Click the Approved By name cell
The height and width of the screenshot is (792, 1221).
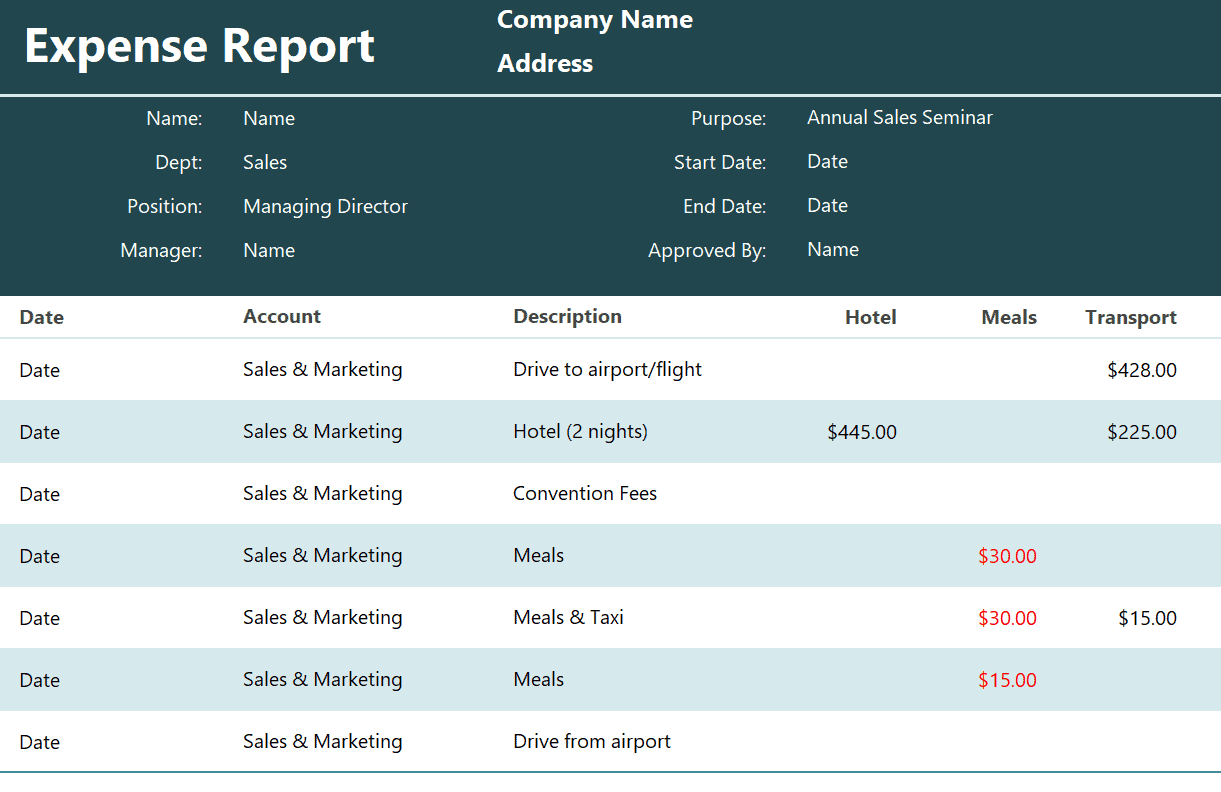[x=833, y=250]
